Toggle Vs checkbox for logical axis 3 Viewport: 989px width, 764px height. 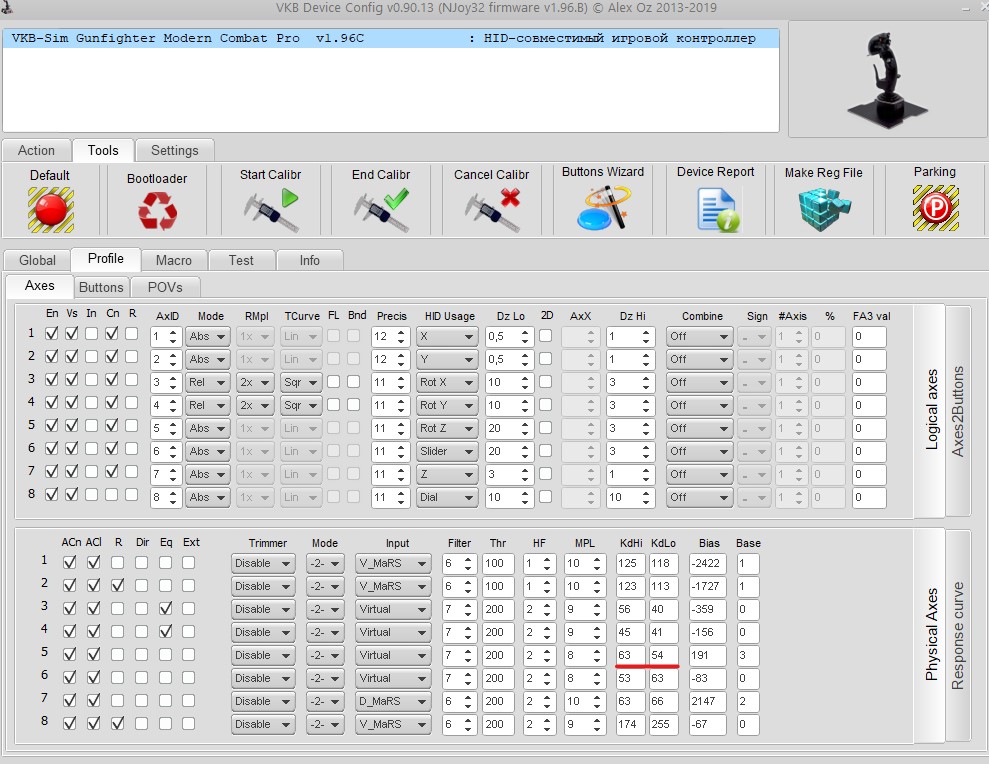coord(72,380)
